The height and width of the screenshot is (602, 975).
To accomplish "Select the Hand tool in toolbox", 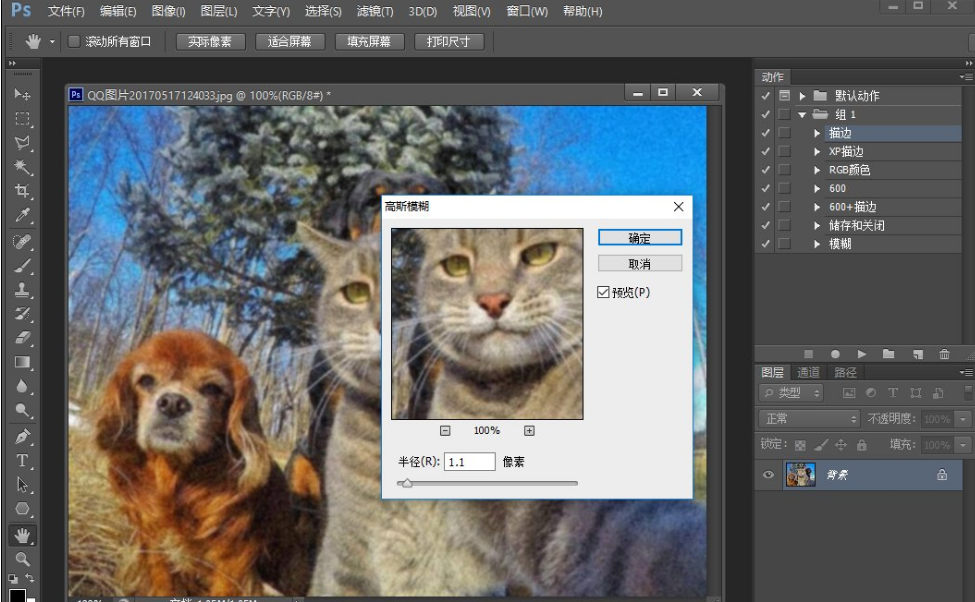I will (22, 535).
